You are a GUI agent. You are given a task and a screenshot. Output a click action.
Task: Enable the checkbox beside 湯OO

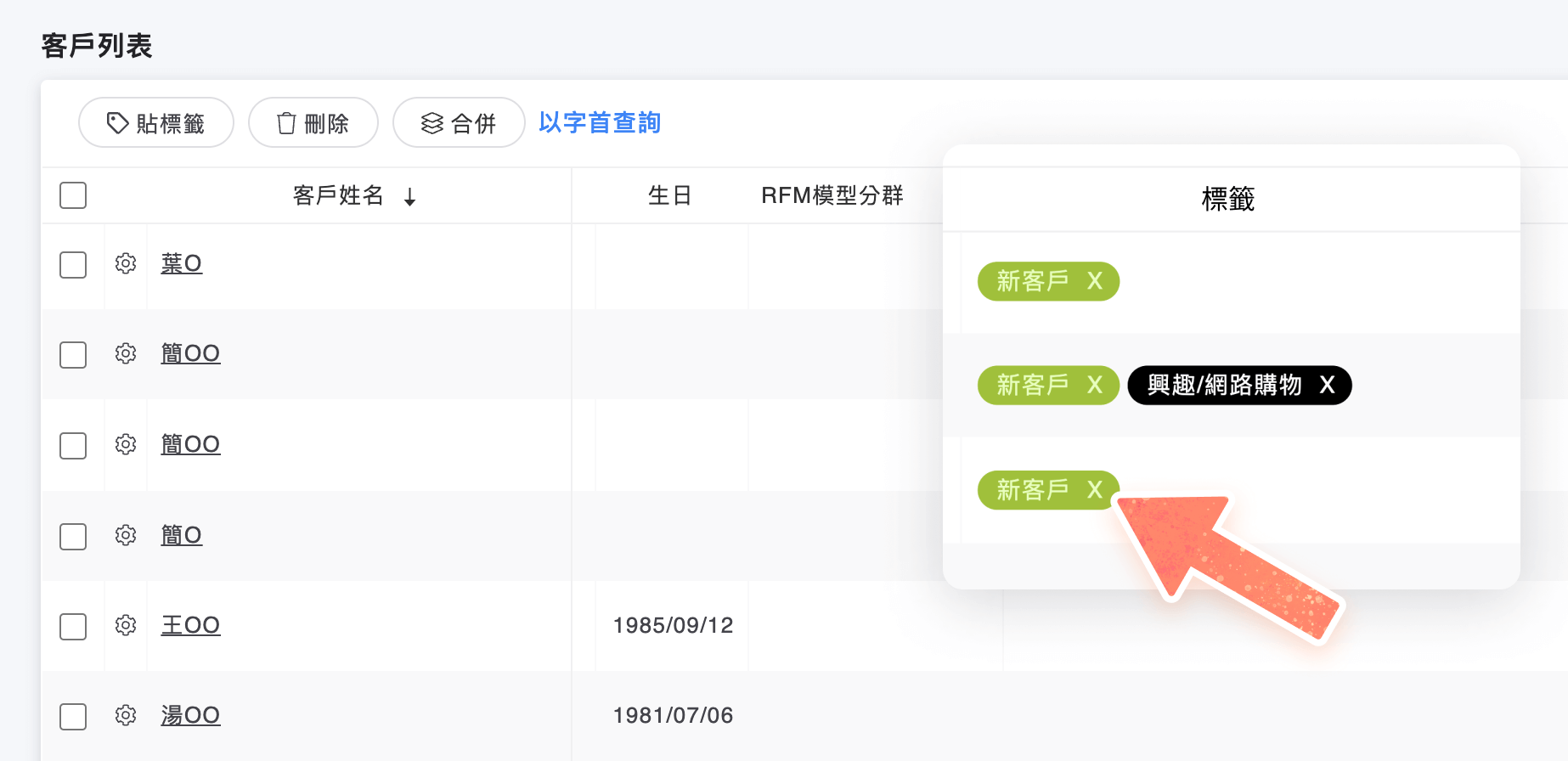pyautogui.click(x=73, y=717)
